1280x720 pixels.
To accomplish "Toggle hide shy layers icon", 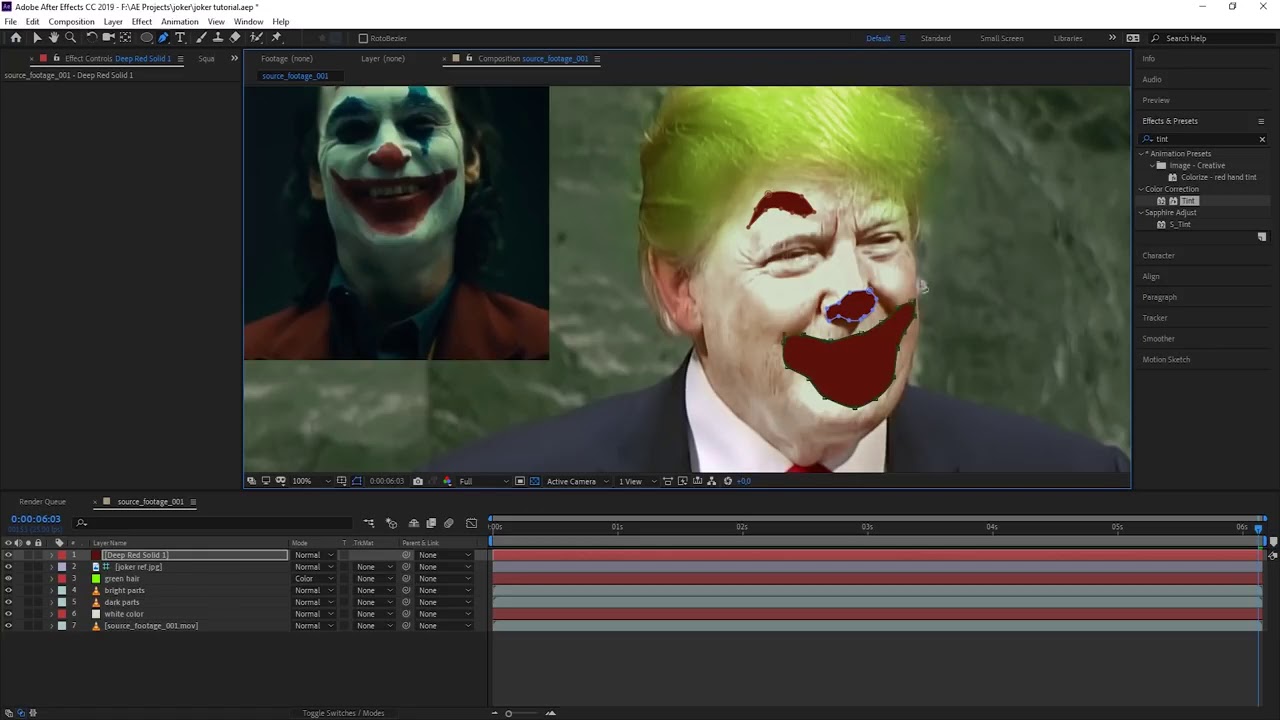I will click(x=414, y=523).
